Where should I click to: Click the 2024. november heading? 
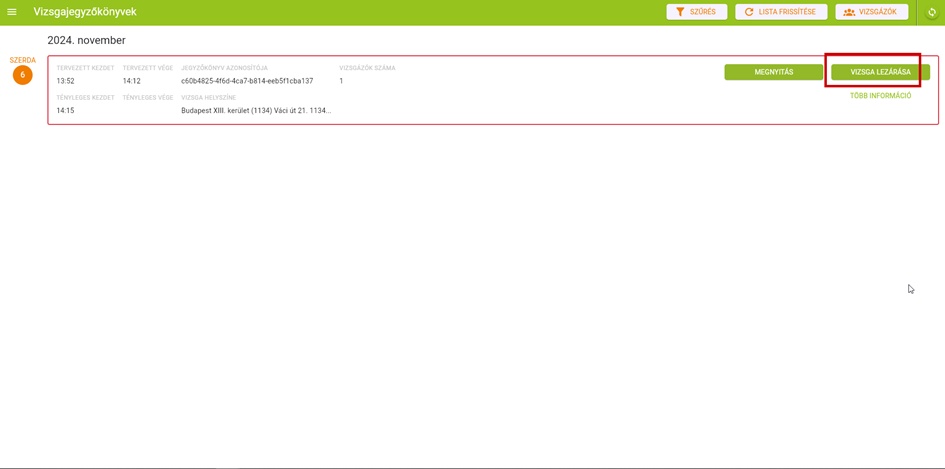(86, 40)
